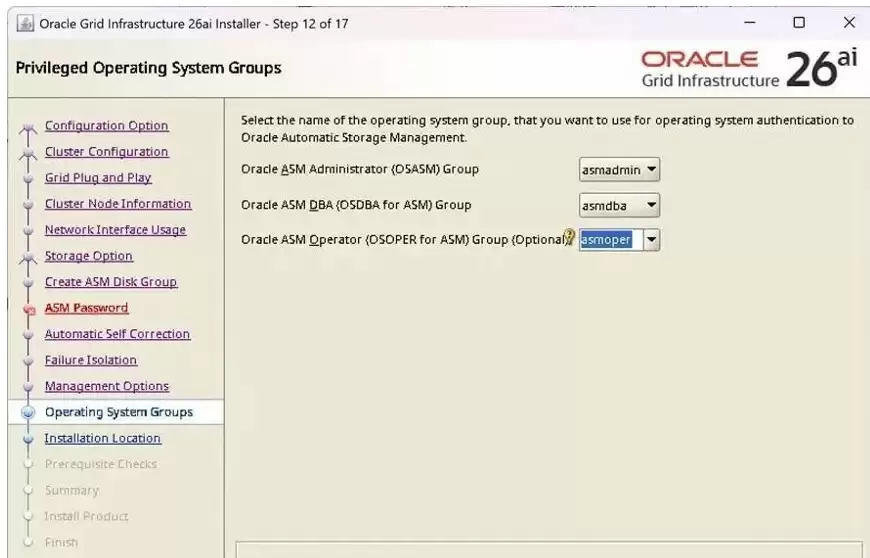Image resolution: width=870 pixels, height=558 pixels.
Task: Click the Cluster Configuration step marker icon
Action: click(x=28, y=155)
